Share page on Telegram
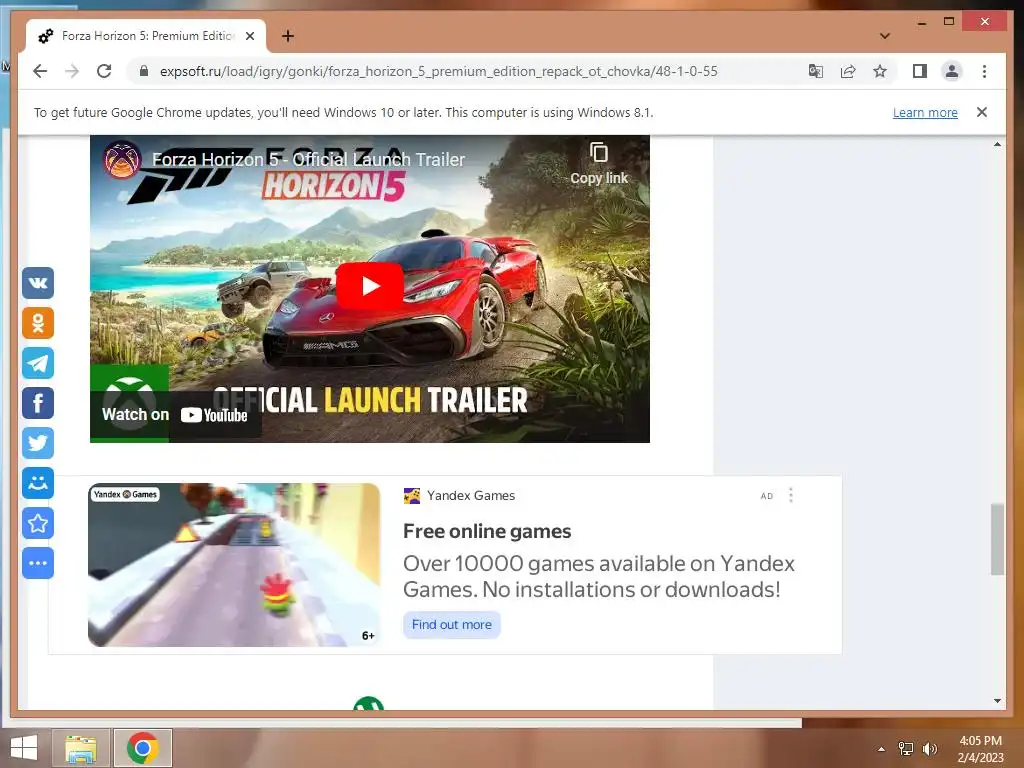 click(x=38, y=363)
